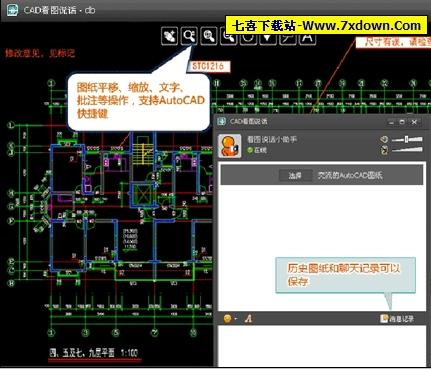Adjust the speaker volume slider

tap(407, 139)
